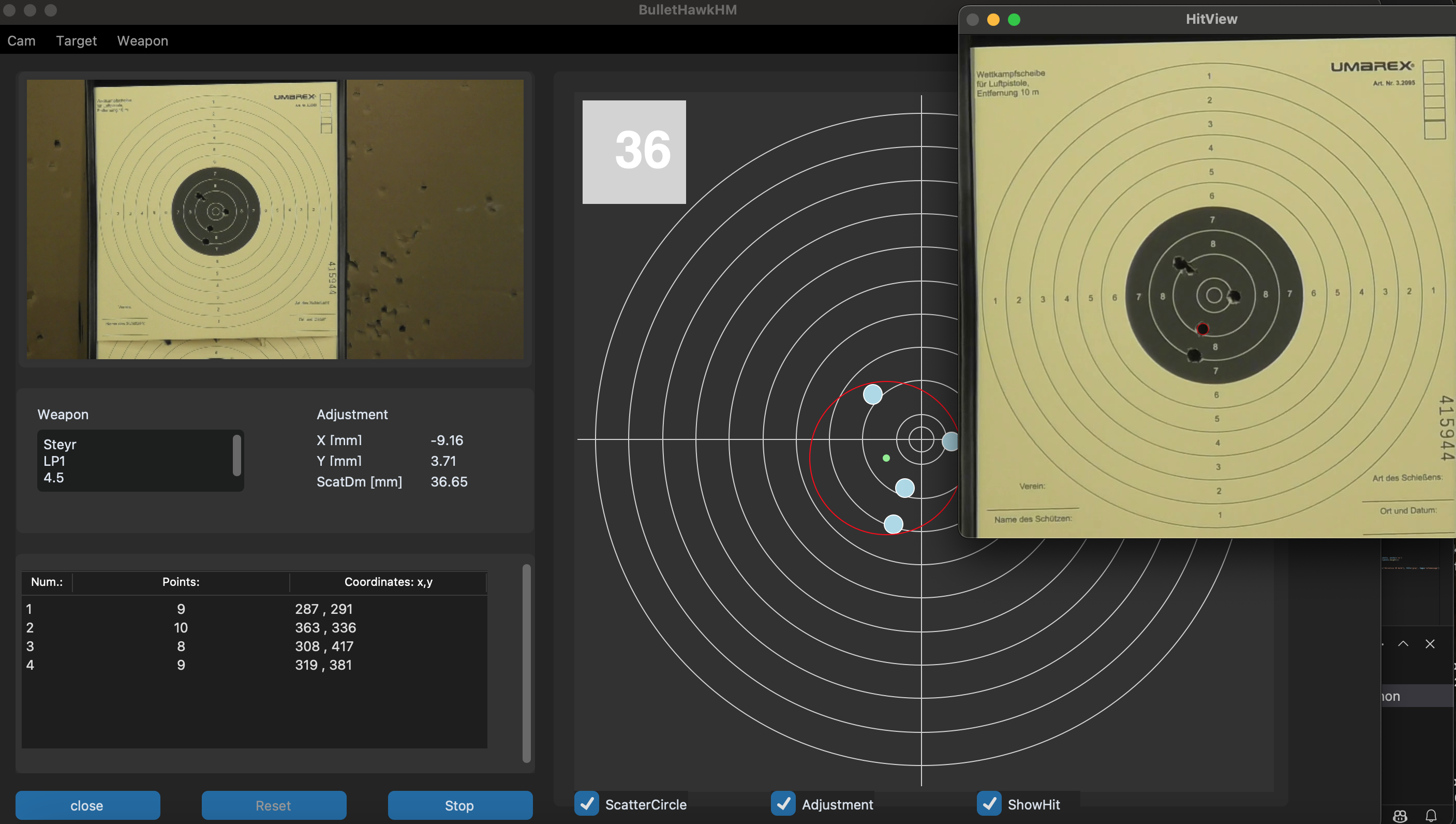Uncheck the Adjustment checkbox

point(783,804)
